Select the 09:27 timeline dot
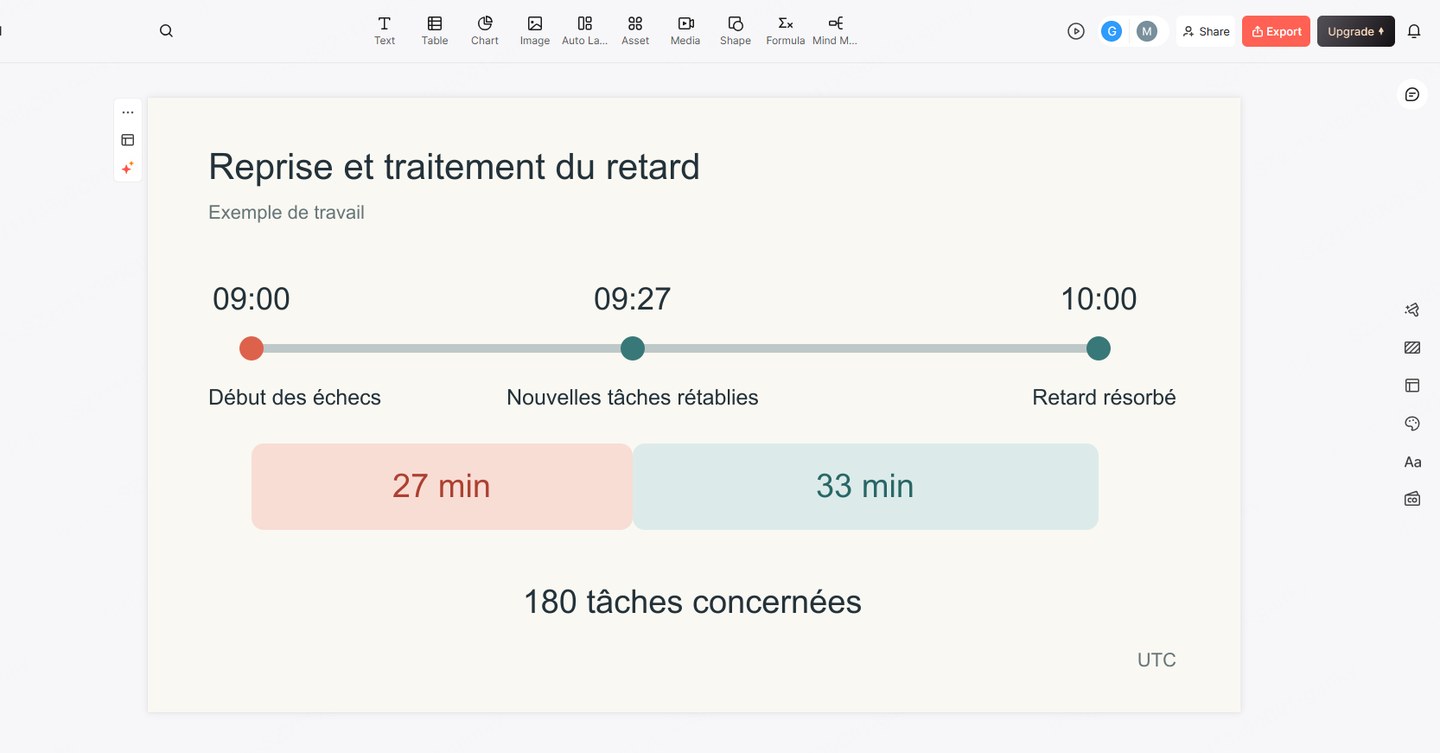Image resolution: width=1440 pixels, height=753 pixels. click(x=632, y=348)
